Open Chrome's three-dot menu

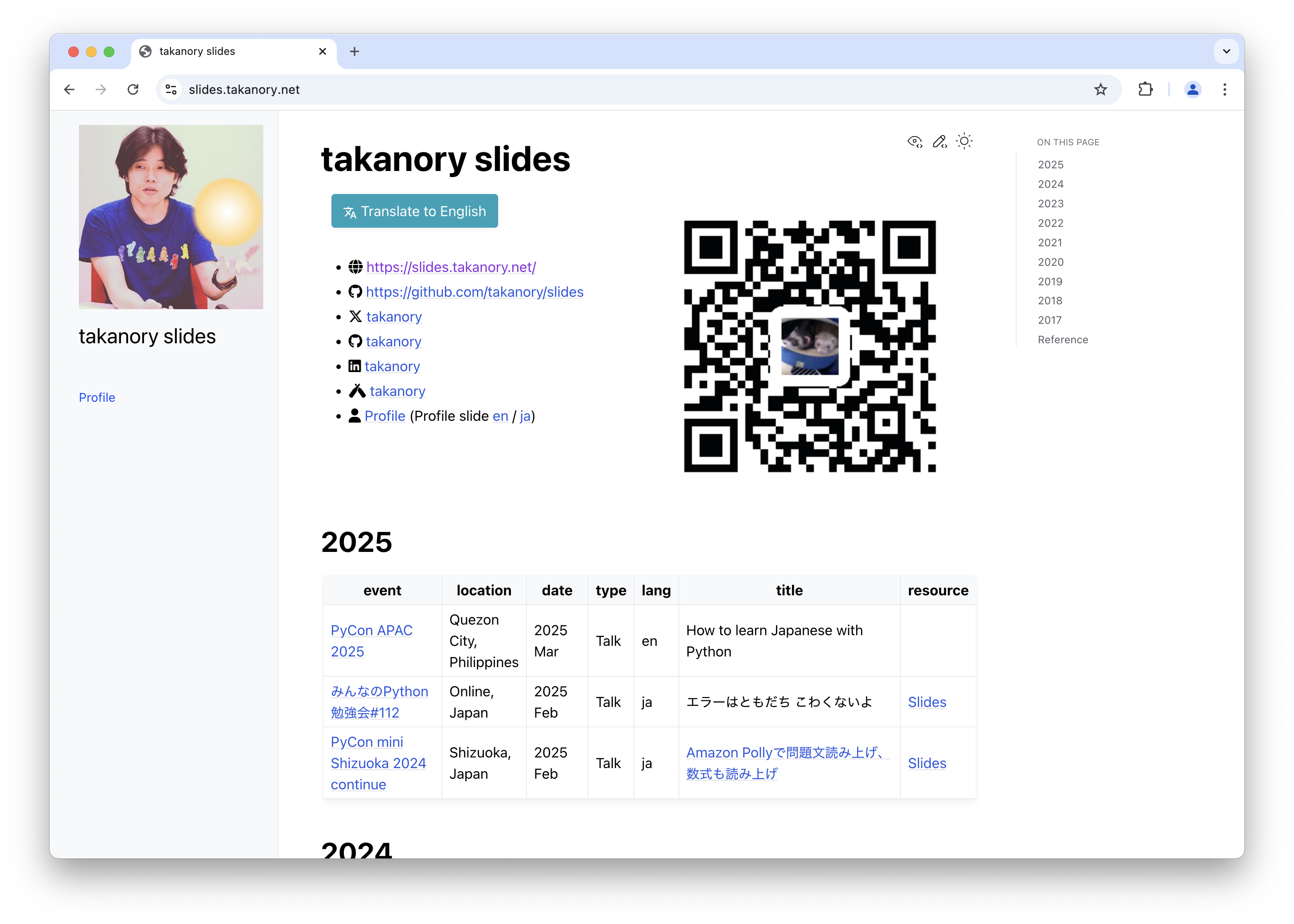click(x=1224, y=89)
